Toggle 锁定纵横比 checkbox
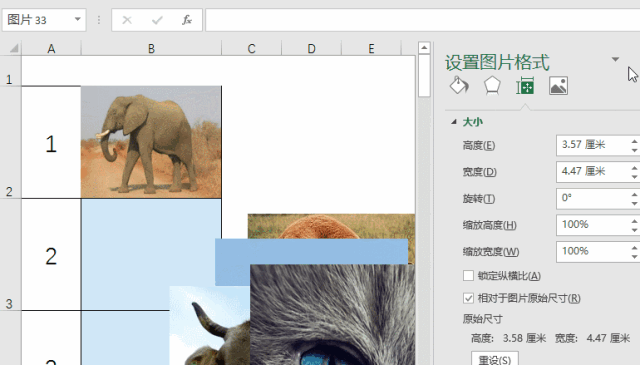 click(x=468, y=276)
